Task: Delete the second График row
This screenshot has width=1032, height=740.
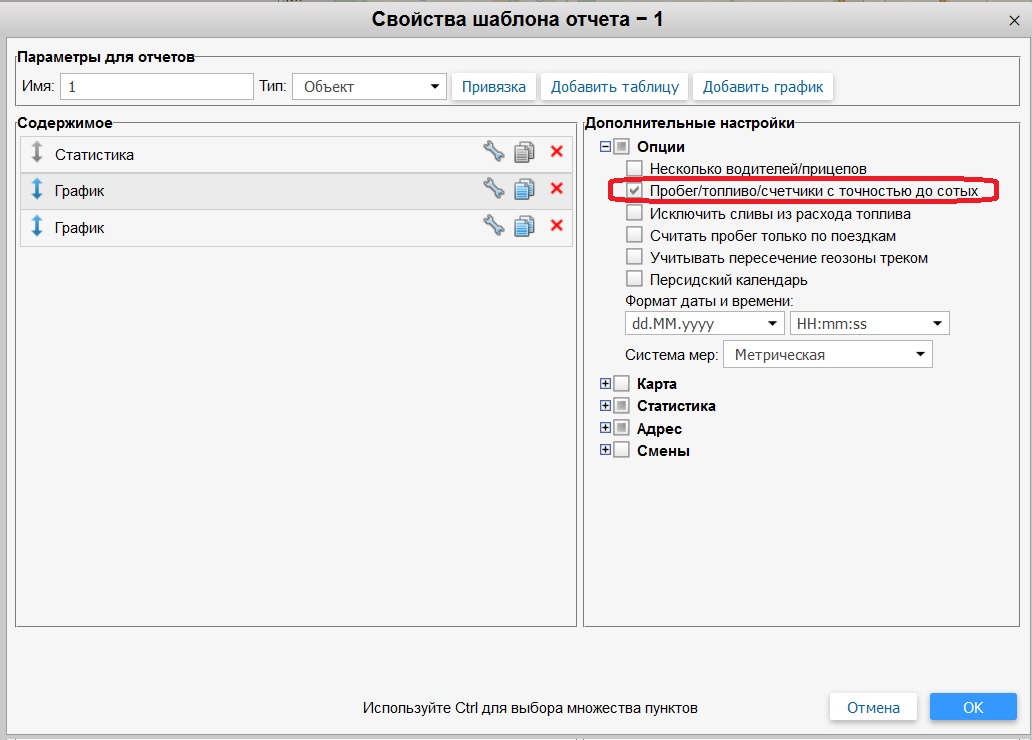Action: tap(557, 226)
